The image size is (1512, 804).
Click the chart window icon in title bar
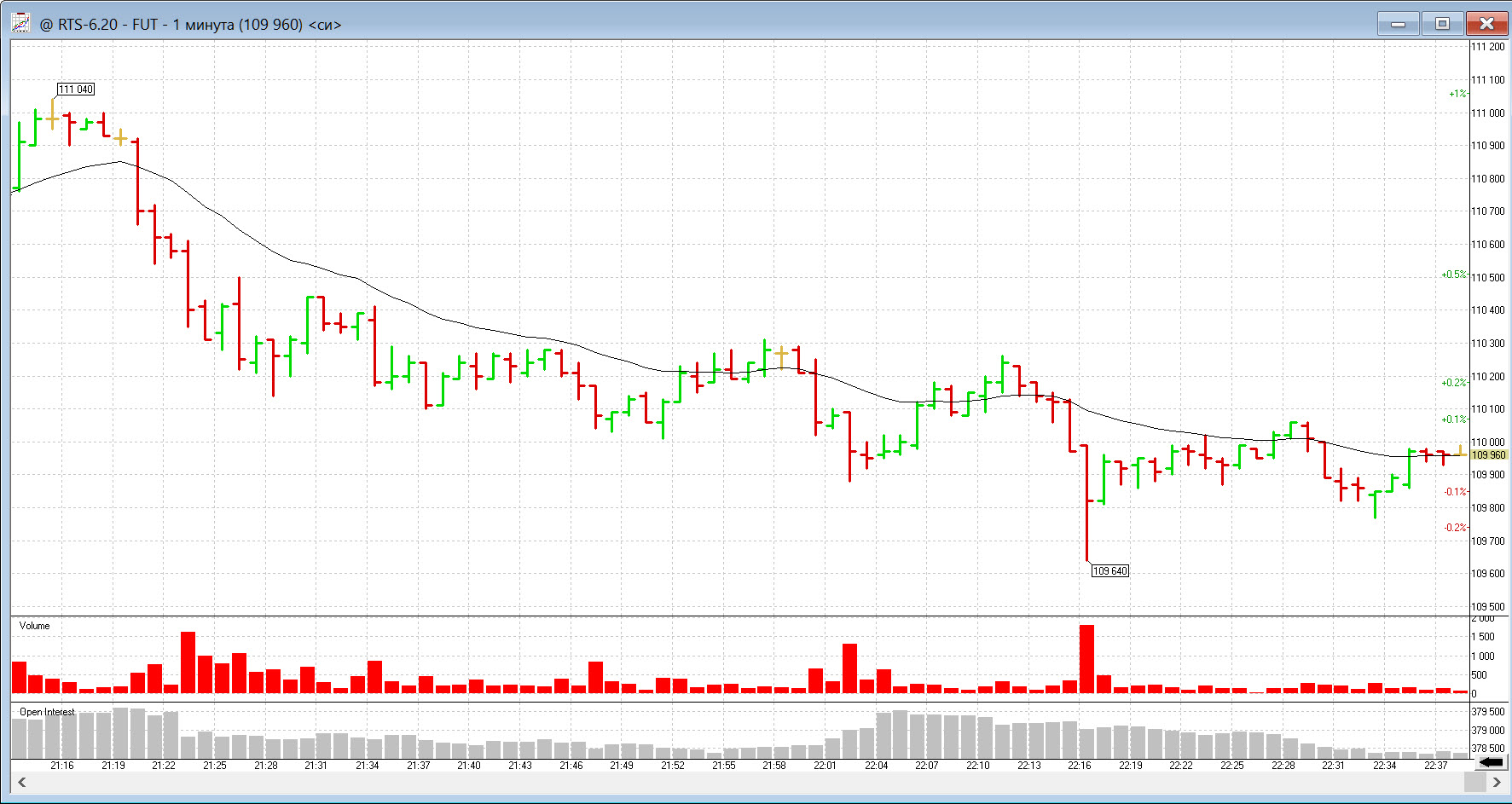(20, 24)
